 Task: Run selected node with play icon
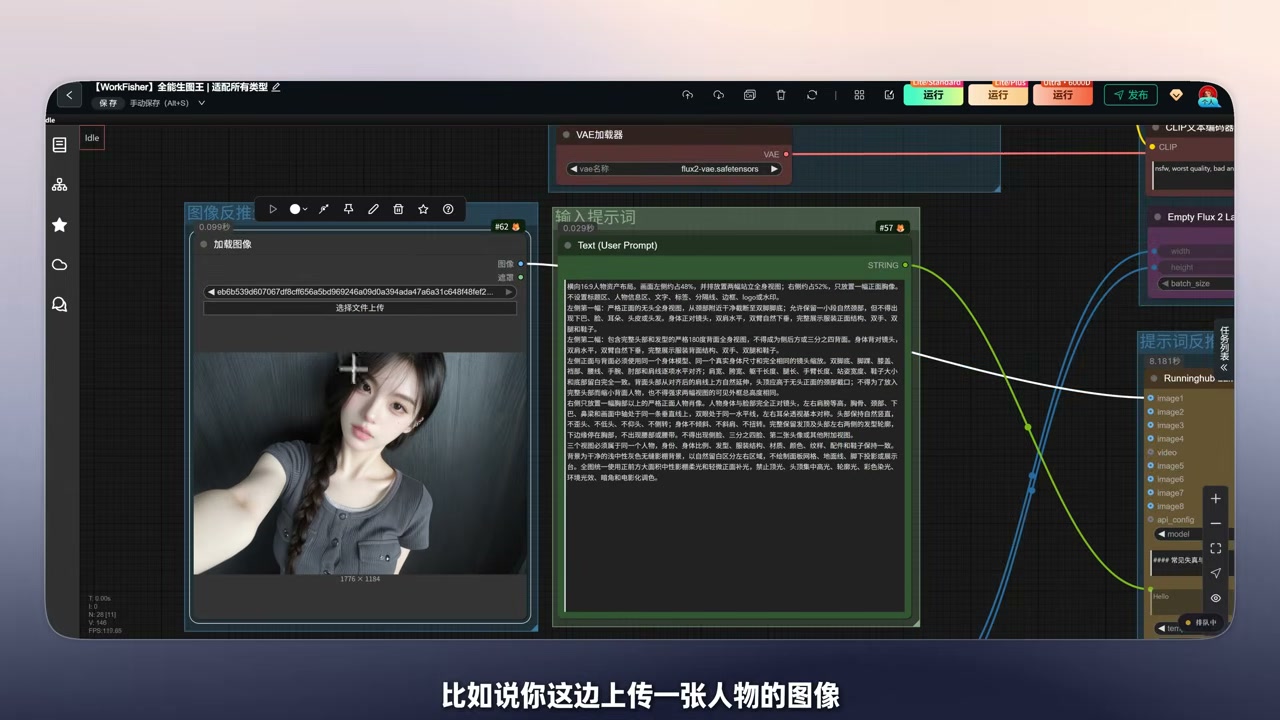coord(273,209)
